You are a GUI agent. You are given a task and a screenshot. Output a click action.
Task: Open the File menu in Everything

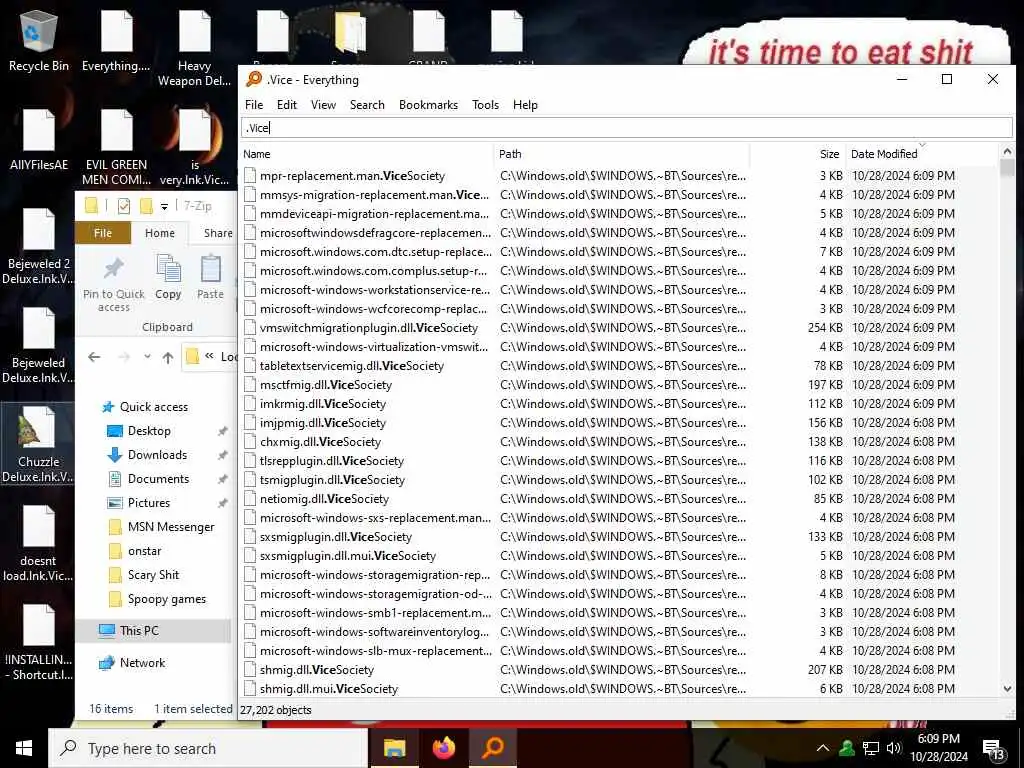[254, 104]
